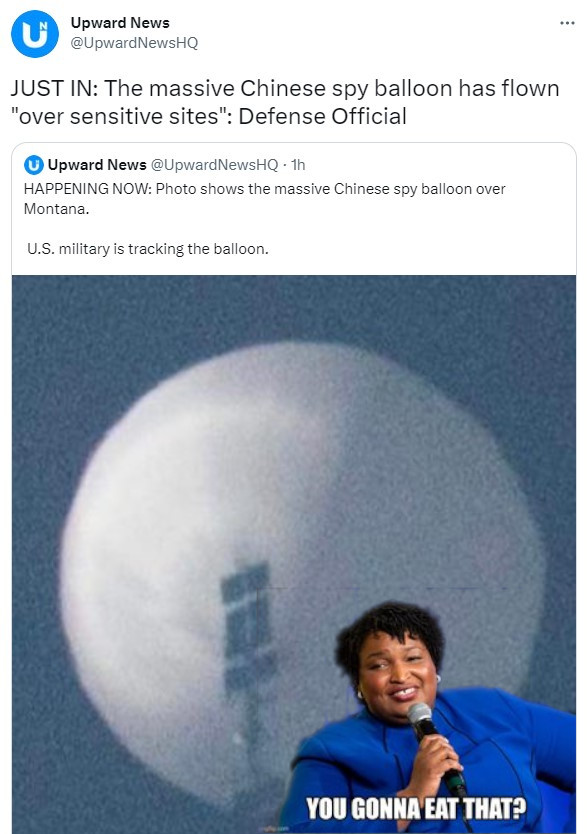Viewport: 587px width, 834px height.
Task: Click the JUST IN main tweet text
Action: click(x=285, y=102)
